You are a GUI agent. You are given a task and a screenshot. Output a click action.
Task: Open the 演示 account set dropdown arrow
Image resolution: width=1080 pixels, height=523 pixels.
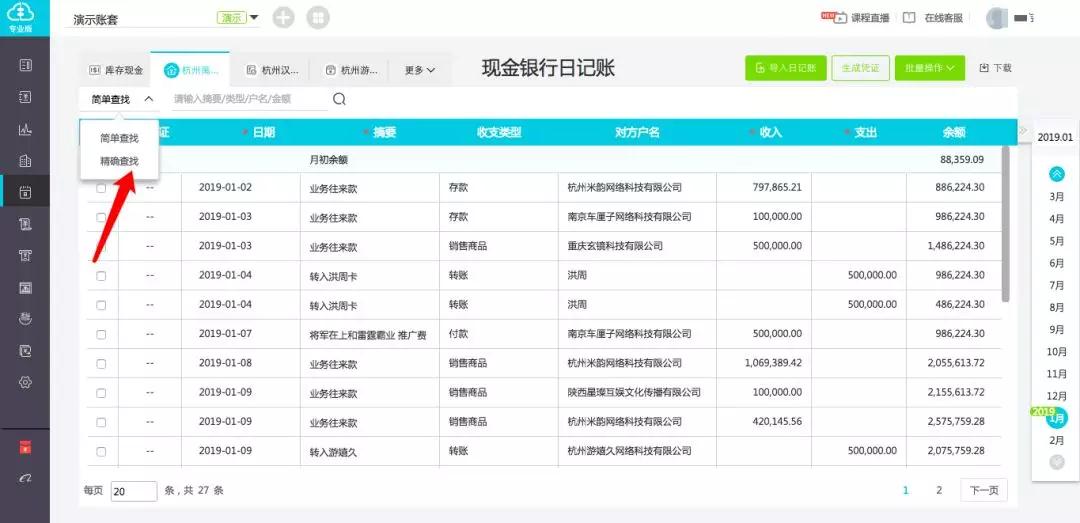pos(254,18)
